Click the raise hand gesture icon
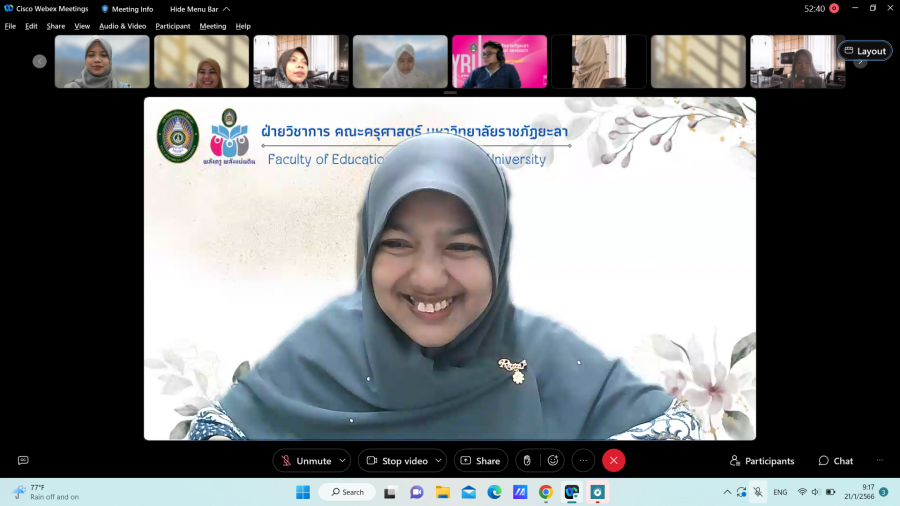This screenshot has height=506, width=900. point(527,460)
